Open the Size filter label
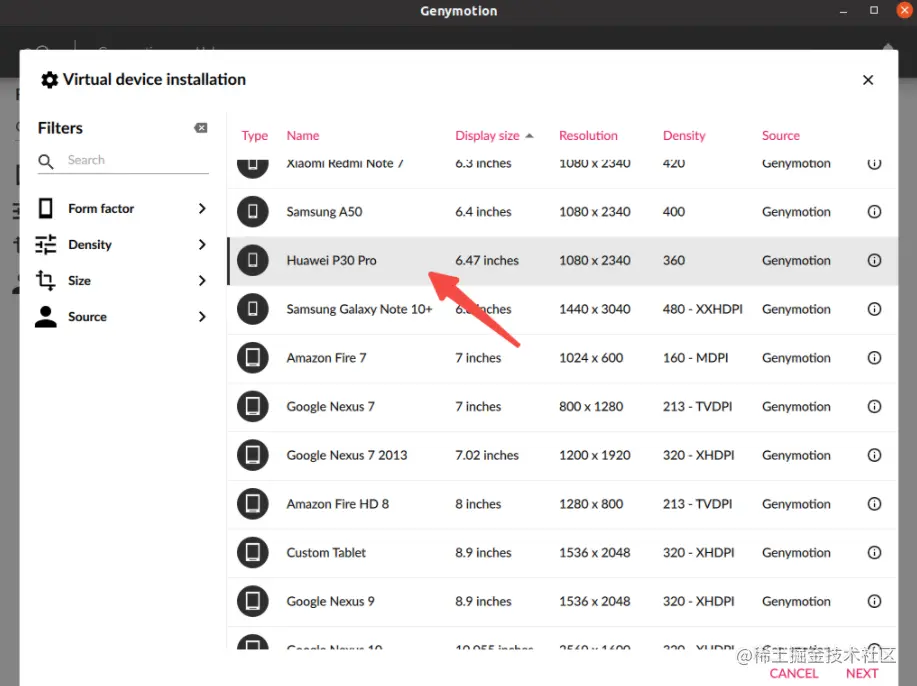Viewport: 917px width, 686px height. tap(79, 281)
